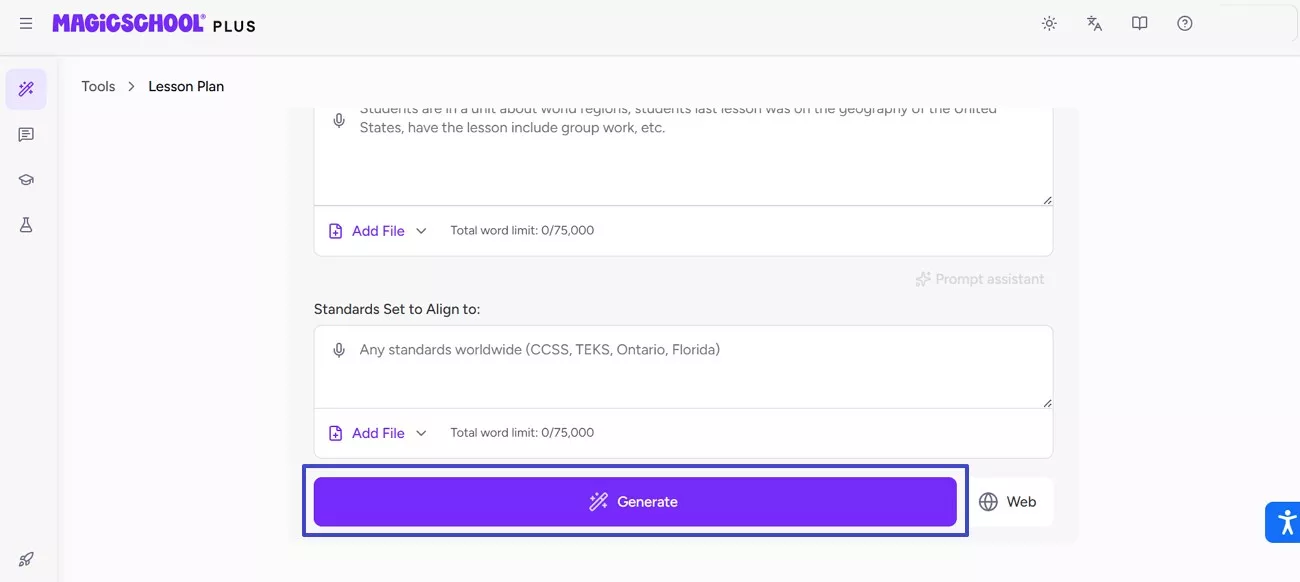Open the language translation icon

(x=1094, y=23)
